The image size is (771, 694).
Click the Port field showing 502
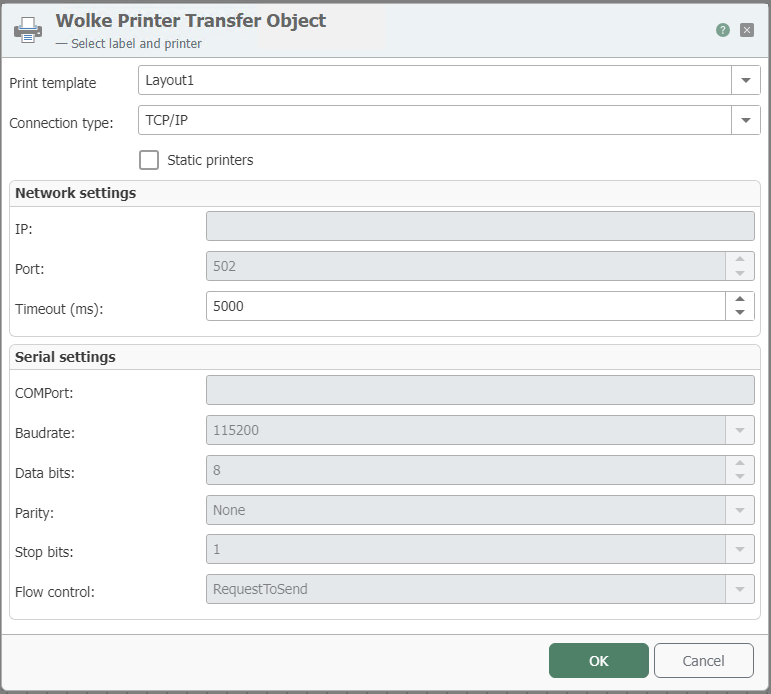coord(466,266)
